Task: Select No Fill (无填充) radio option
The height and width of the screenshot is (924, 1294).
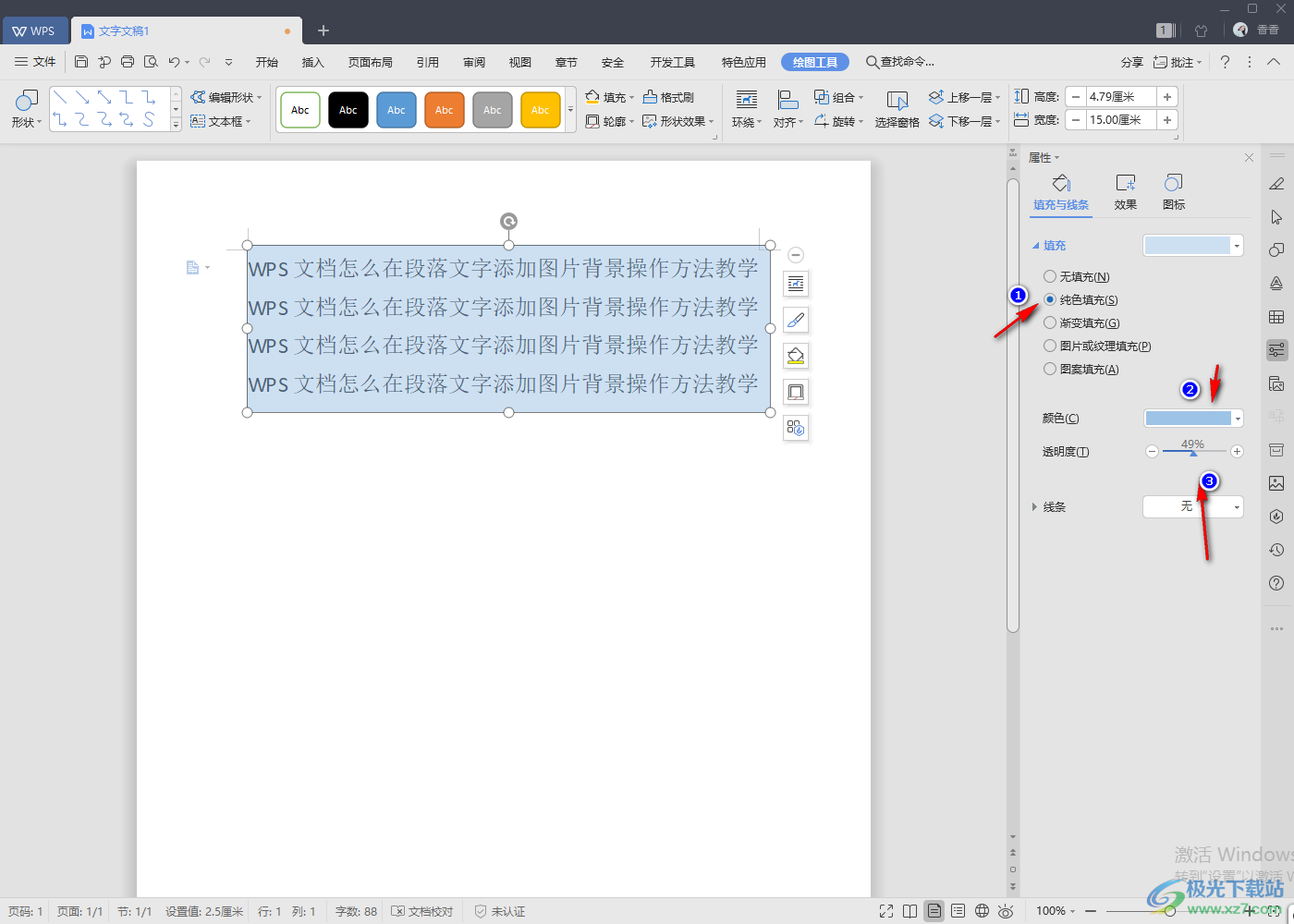Action: pyautogui.click(x=1050, y=276)
